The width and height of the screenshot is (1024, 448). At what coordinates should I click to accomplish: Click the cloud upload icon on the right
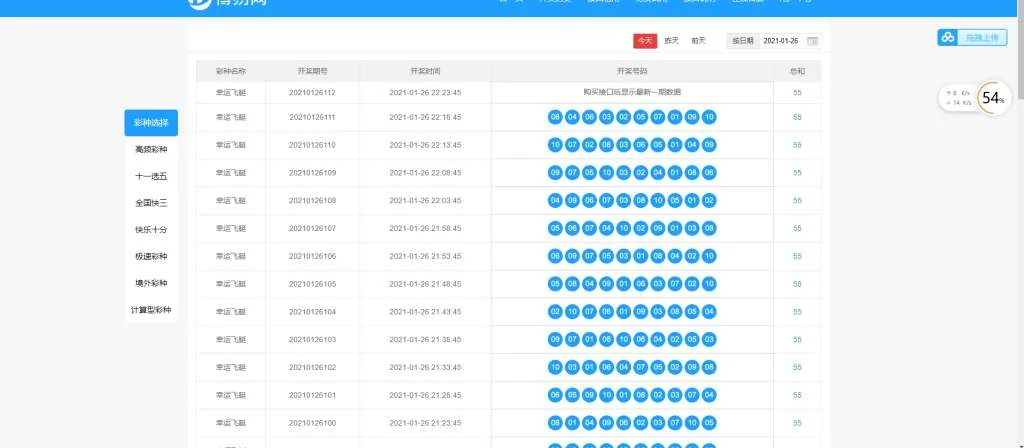click(x=947, y=38)
